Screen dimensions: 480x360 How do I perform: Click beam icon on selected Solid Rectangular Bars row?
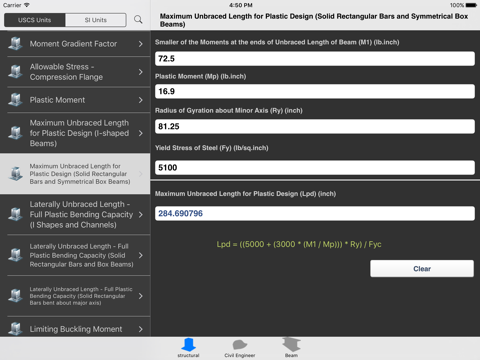coord(15,173)
